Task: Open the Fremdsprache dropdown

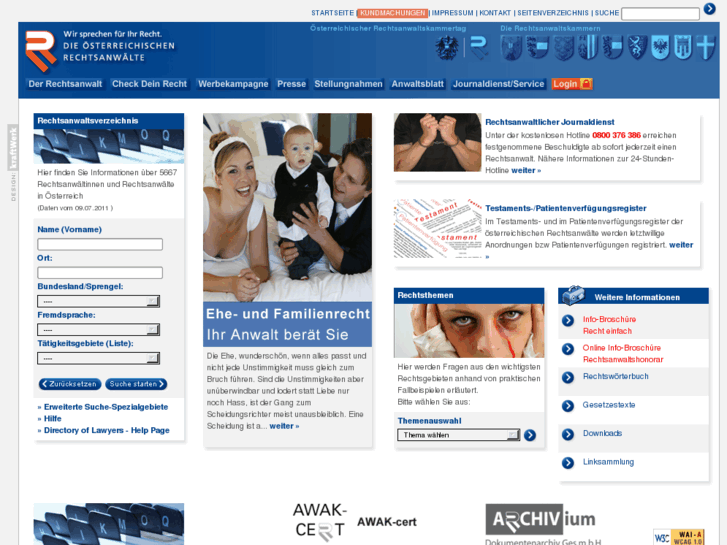Action: (99, 330)
